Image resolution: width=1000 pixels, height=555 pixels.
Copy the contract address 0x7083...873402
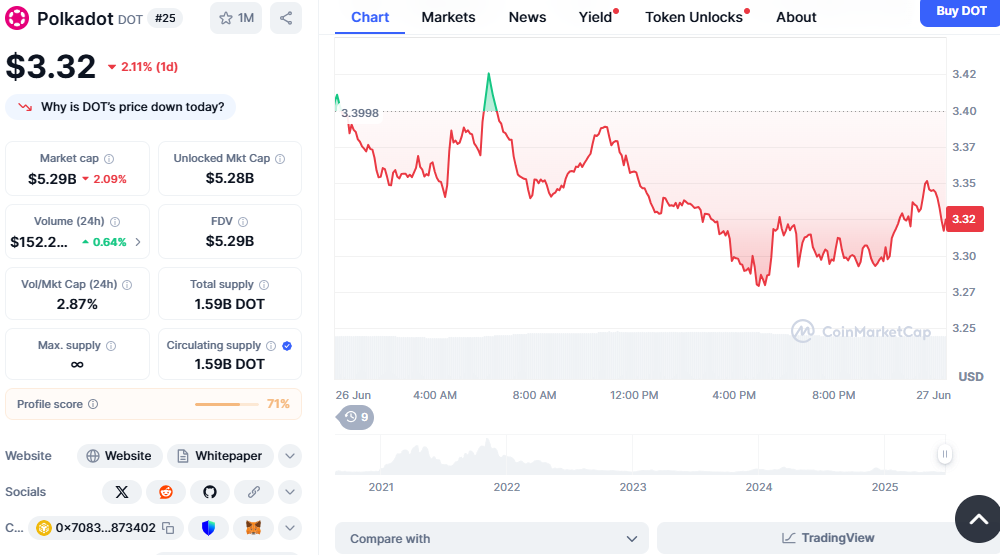168,528
